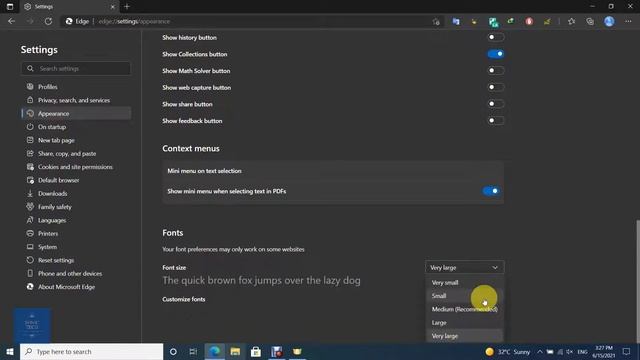Open Cookies and site permissions
Screen dimensions: 640x360
point(76,167)
